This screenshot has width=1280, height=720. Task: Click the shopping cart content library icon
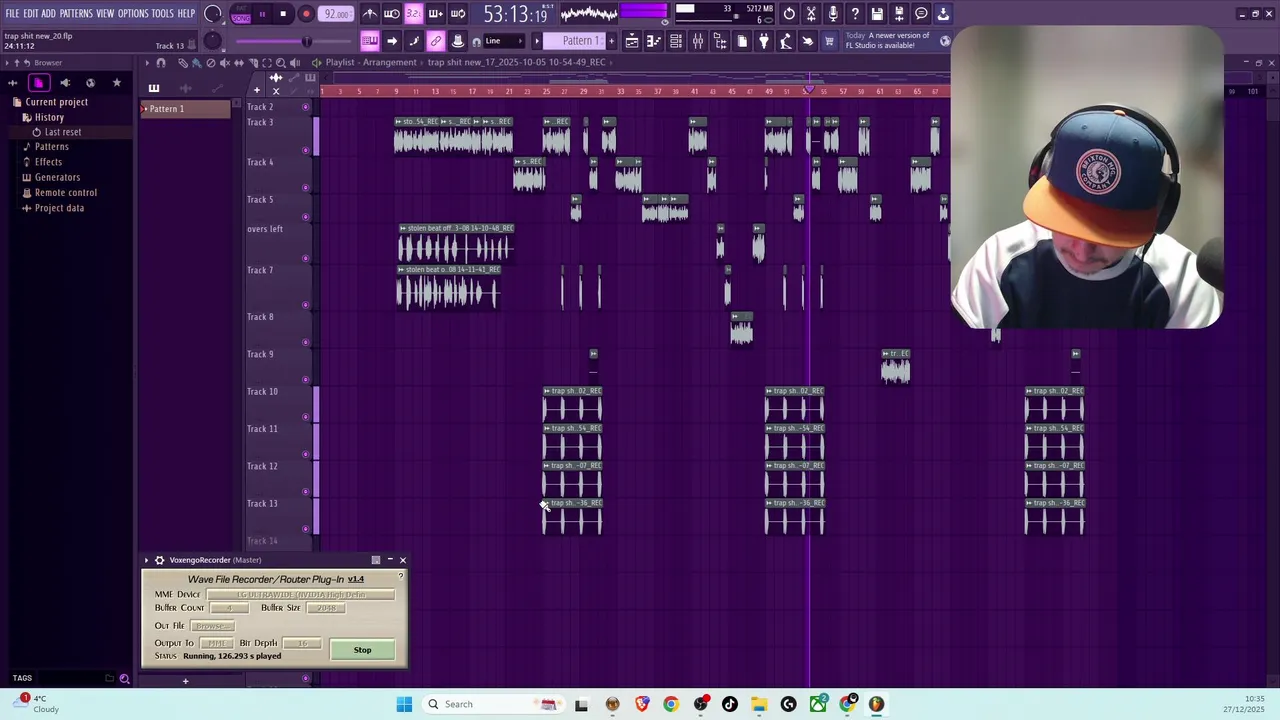pos(827,41)
